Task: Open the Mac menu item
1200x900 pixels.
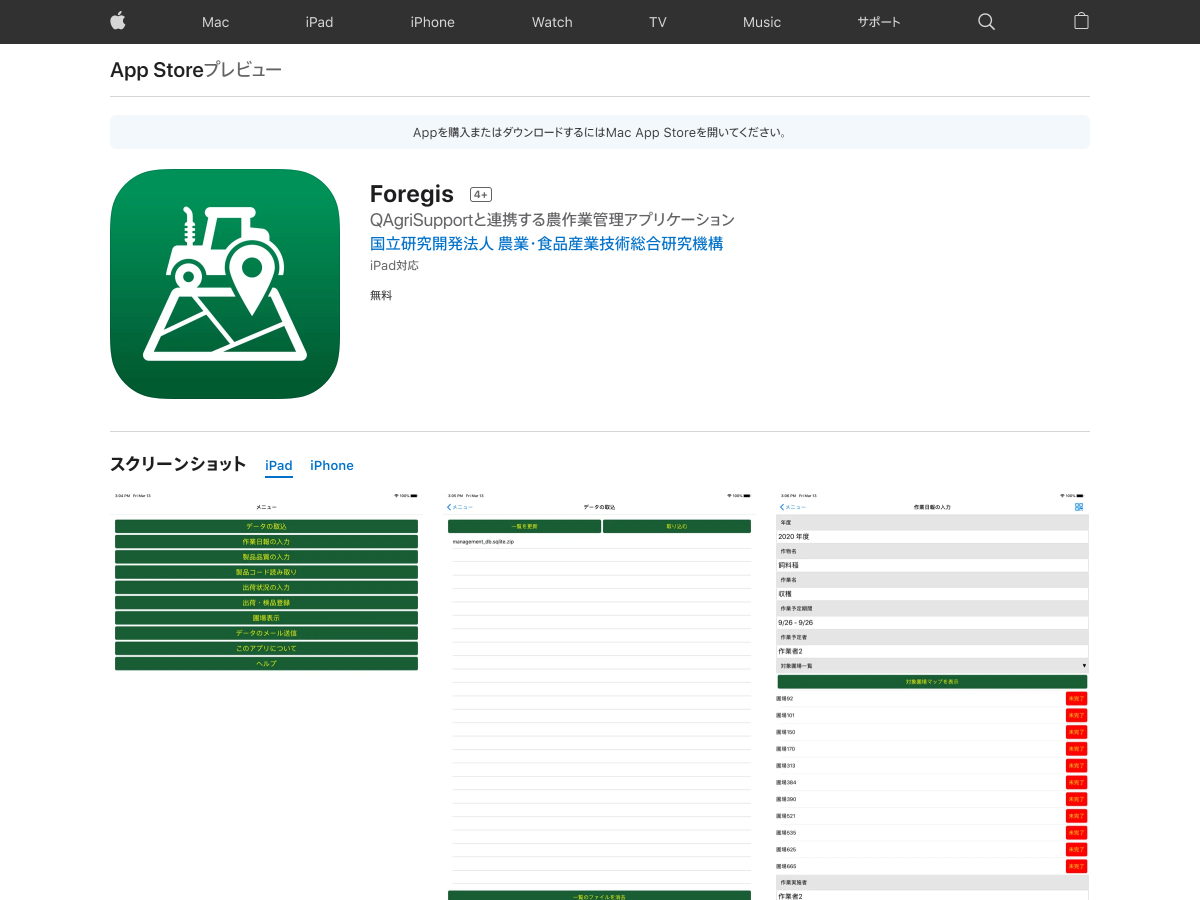Action: tap(215, 22)
